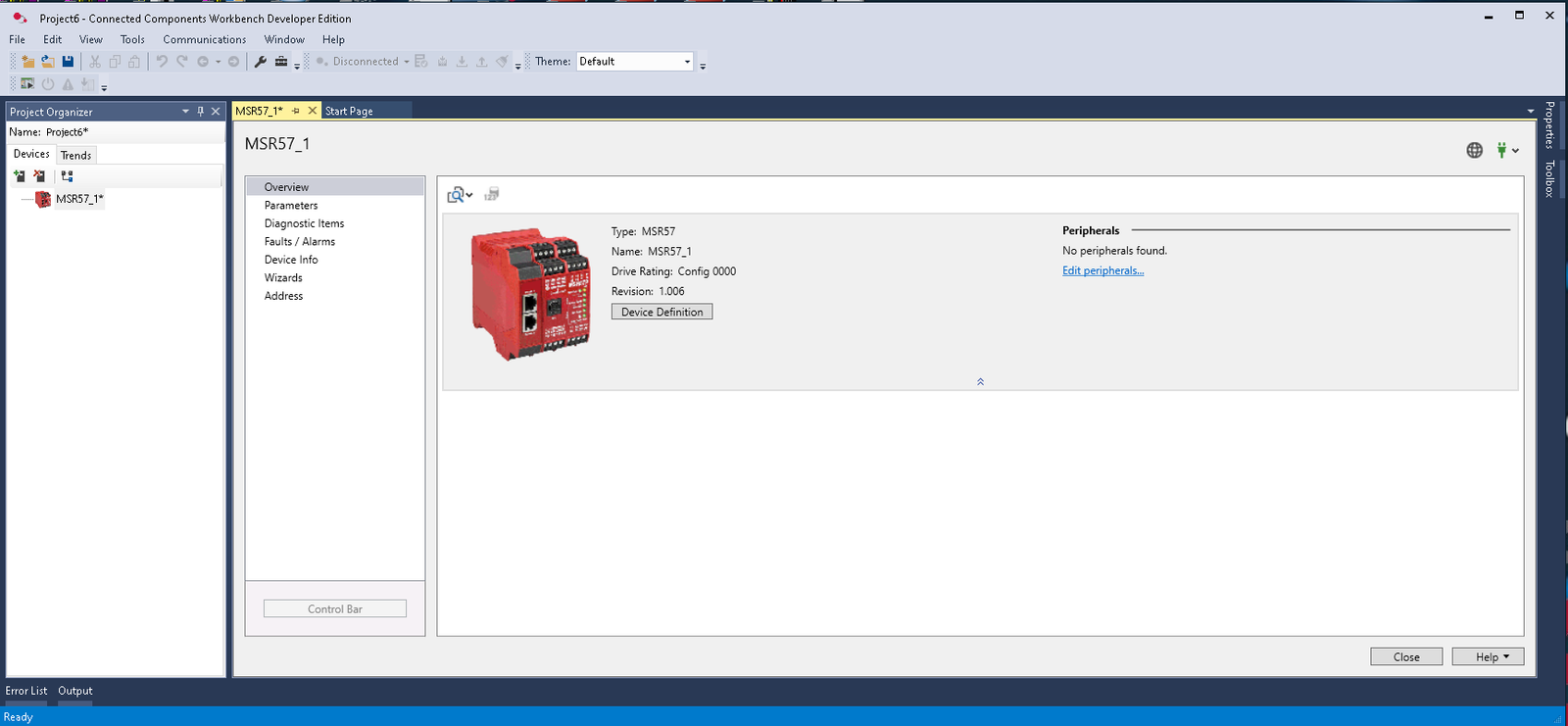
Task: Click the green plug connect icon
Action: (1501, 150)
